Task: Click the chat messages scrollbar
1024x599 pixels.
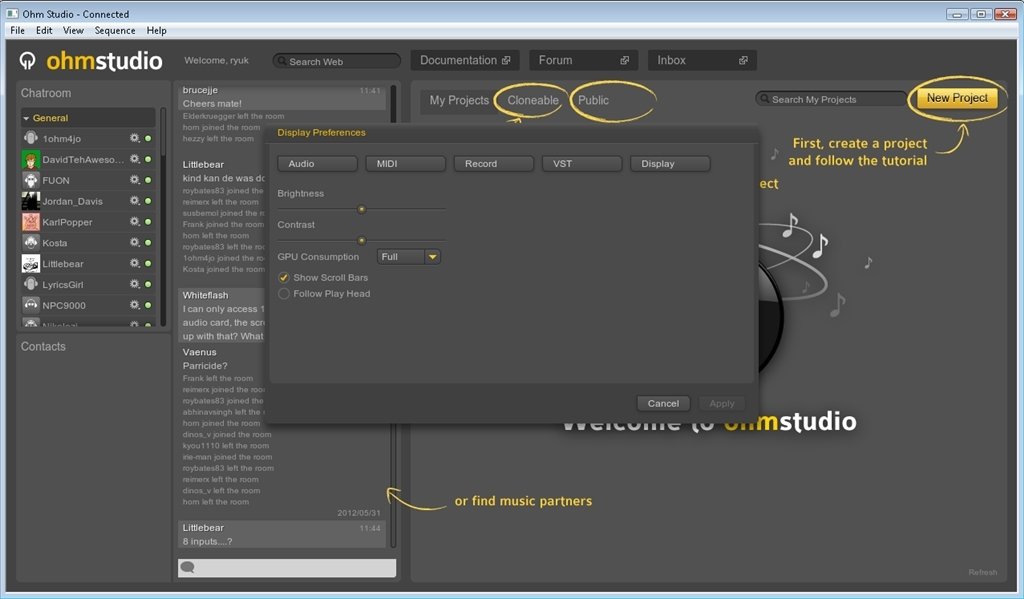Action: pos(393,316)
